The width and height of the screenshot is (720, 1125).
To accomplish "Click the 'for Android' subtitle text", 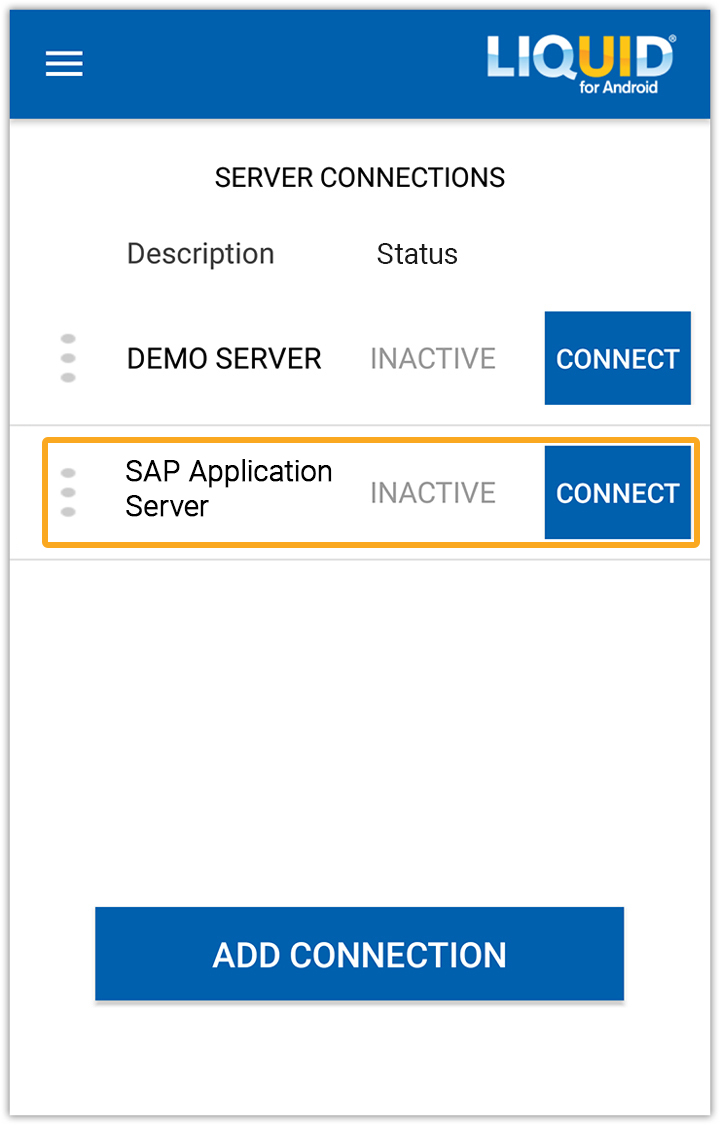I will (618, 87).
